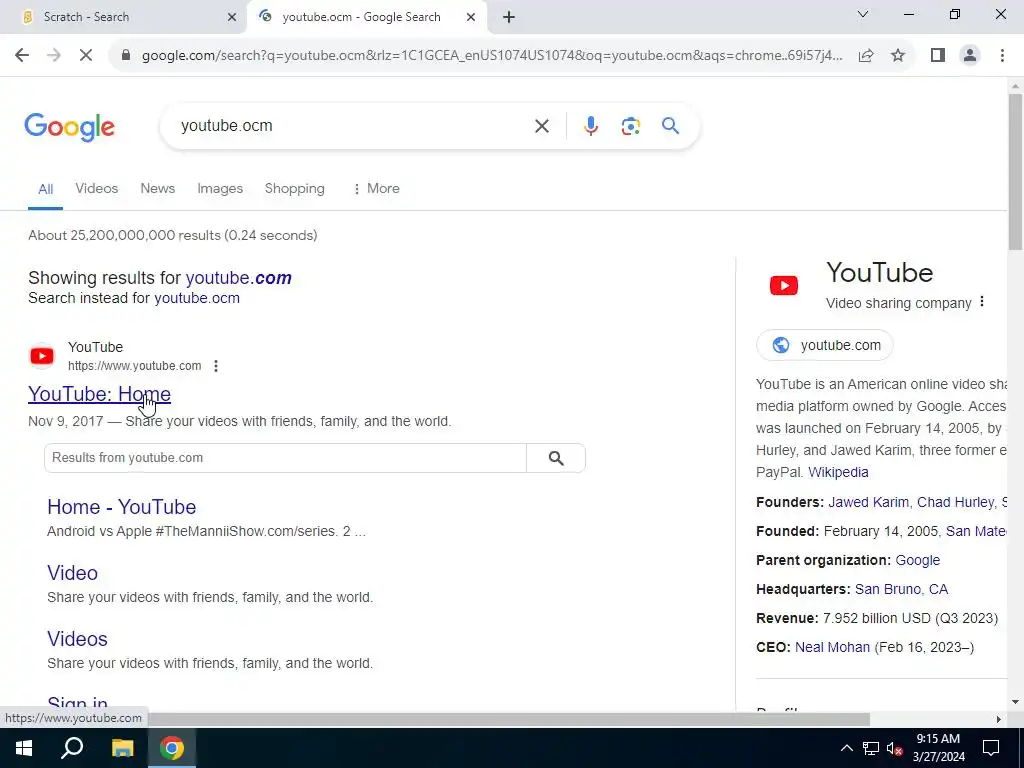Open File Explorer from taskbar
This screenshot has height=768, width=1024.
point(122,748)
